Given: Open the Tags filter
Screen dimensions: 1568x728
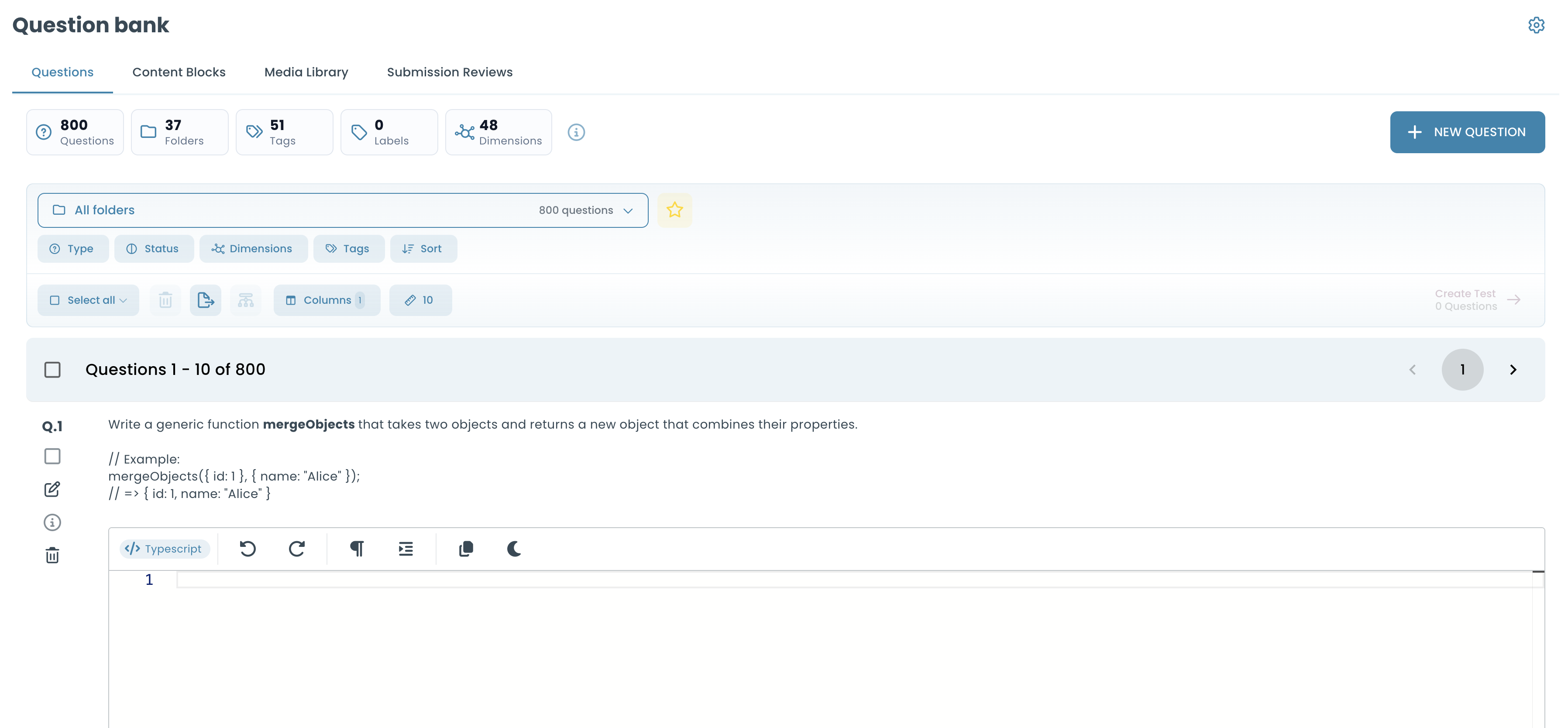Looking at the screenshot, I should click(349, 249).
